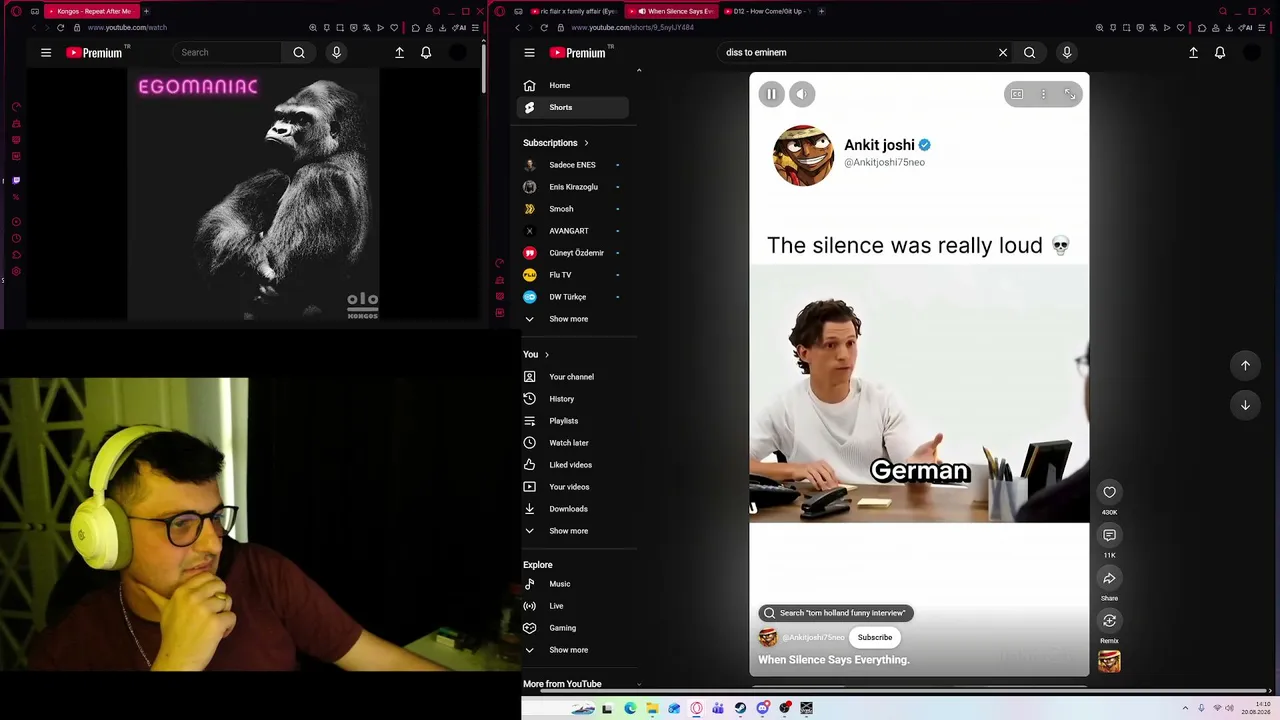
Task: Like the Short with the heart icon
Action: point(1109,492)
